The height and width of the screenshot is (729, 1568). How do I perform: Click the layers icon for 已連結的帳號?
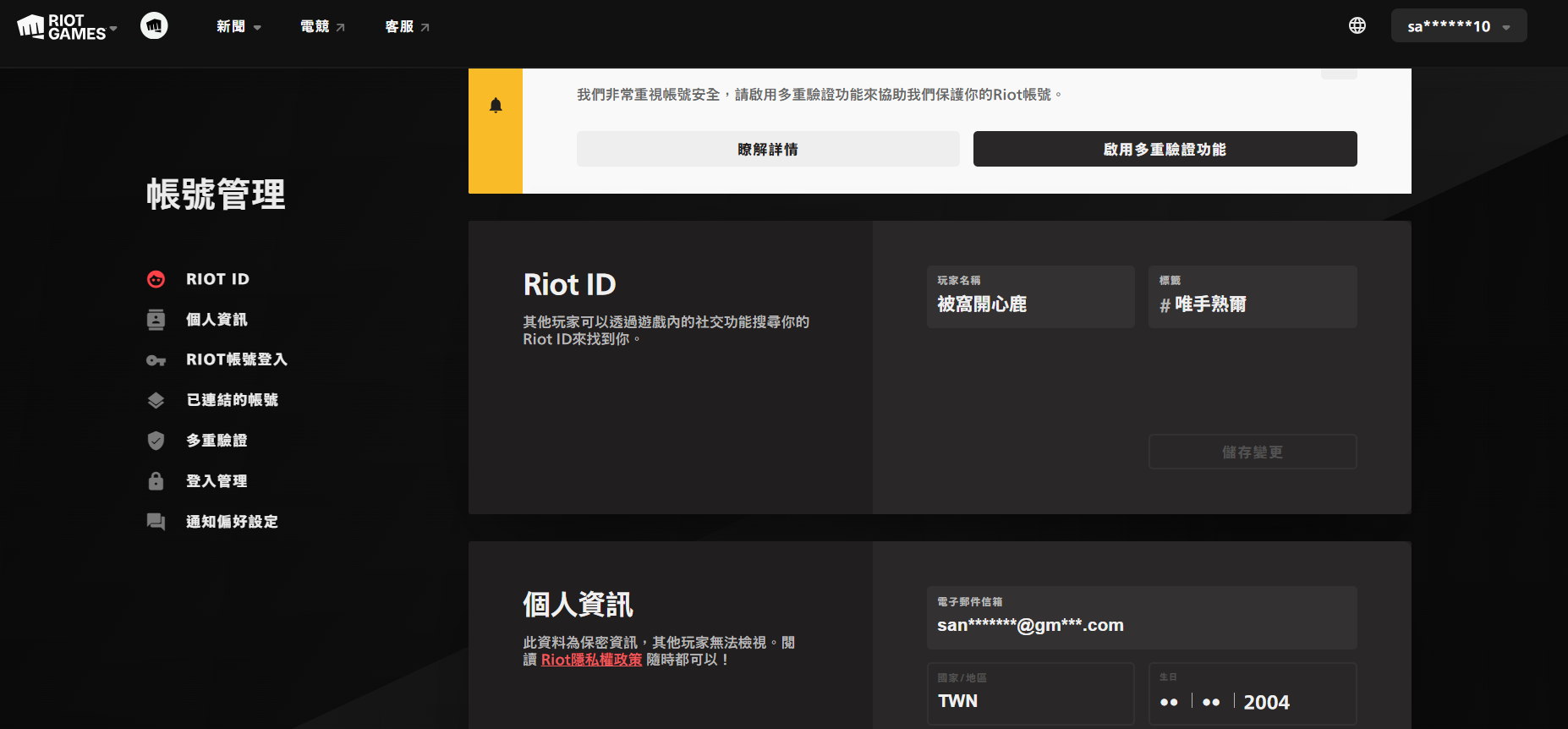coord(156,400)
